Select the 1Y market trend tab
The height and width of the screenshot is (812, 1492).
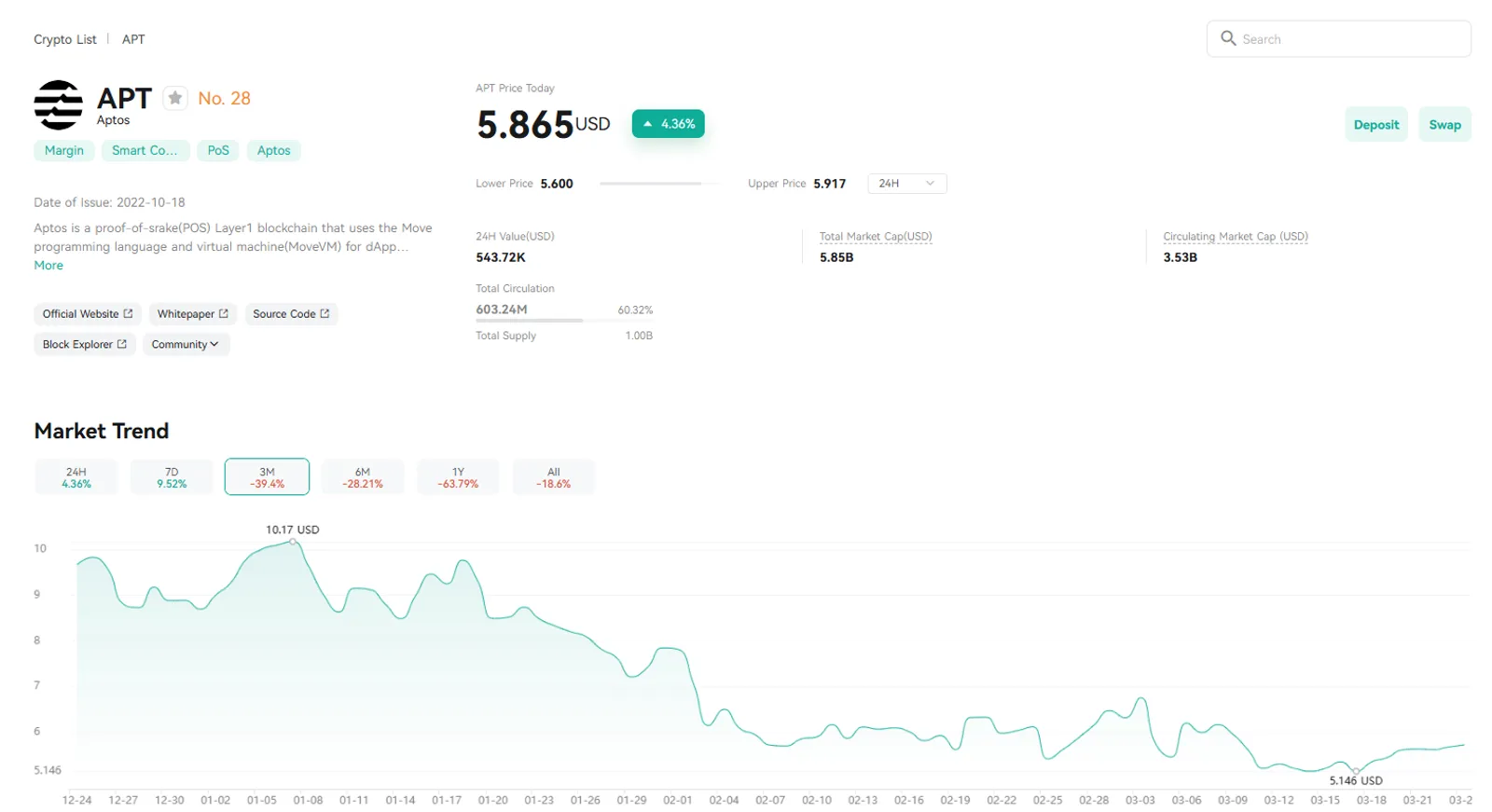coord(458,477)
